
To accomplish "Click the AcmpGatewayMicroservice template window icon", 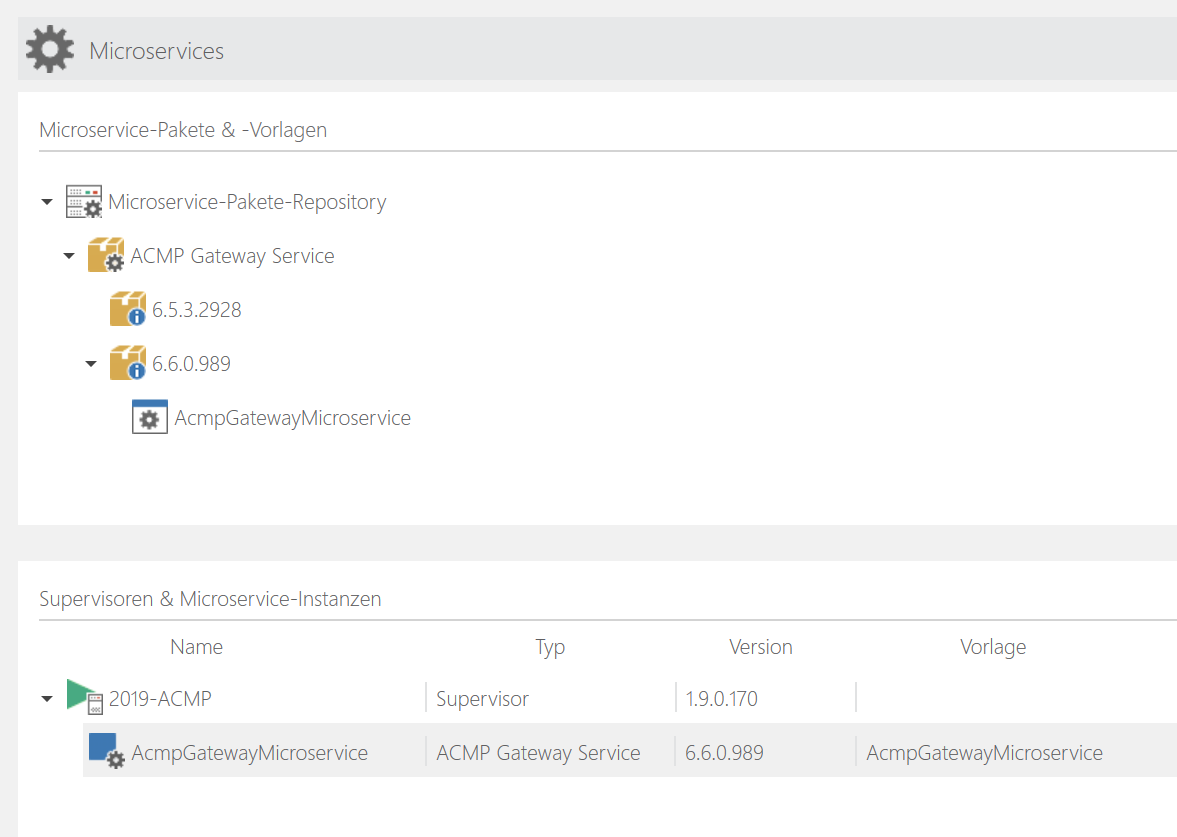I will pos(150,418).
